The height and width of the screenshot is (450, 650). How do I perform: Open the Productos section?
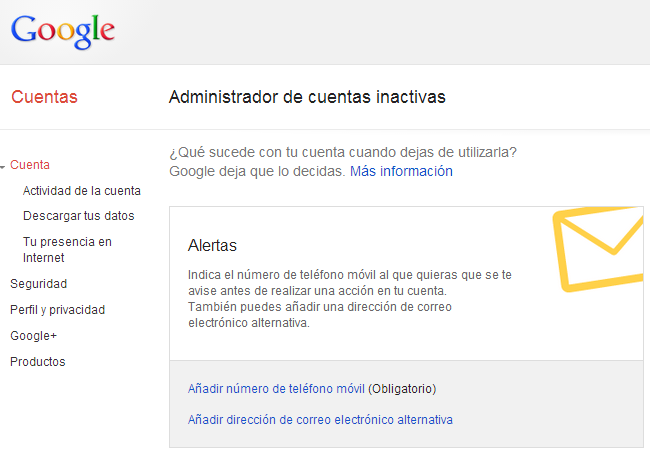point(38,362)
